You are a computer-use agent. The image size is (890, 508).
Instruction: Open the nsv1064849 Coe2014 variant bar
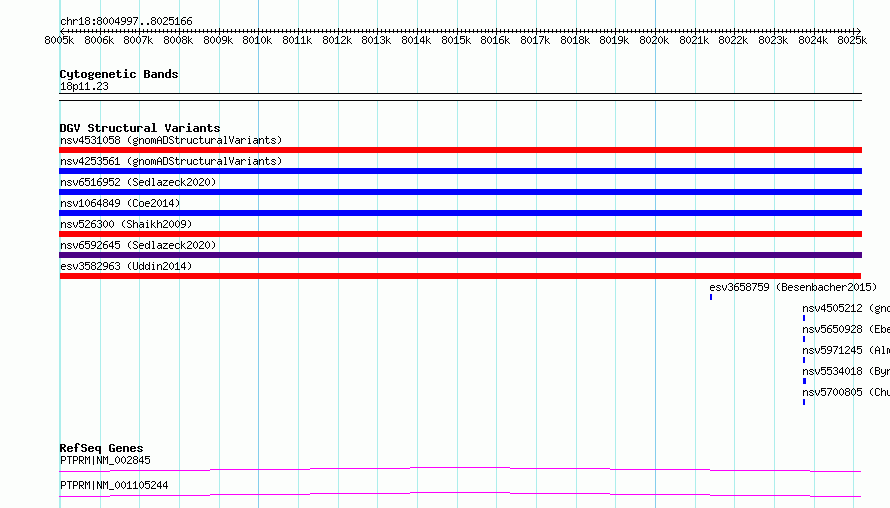pyautogui.click(x=460, y=213)
